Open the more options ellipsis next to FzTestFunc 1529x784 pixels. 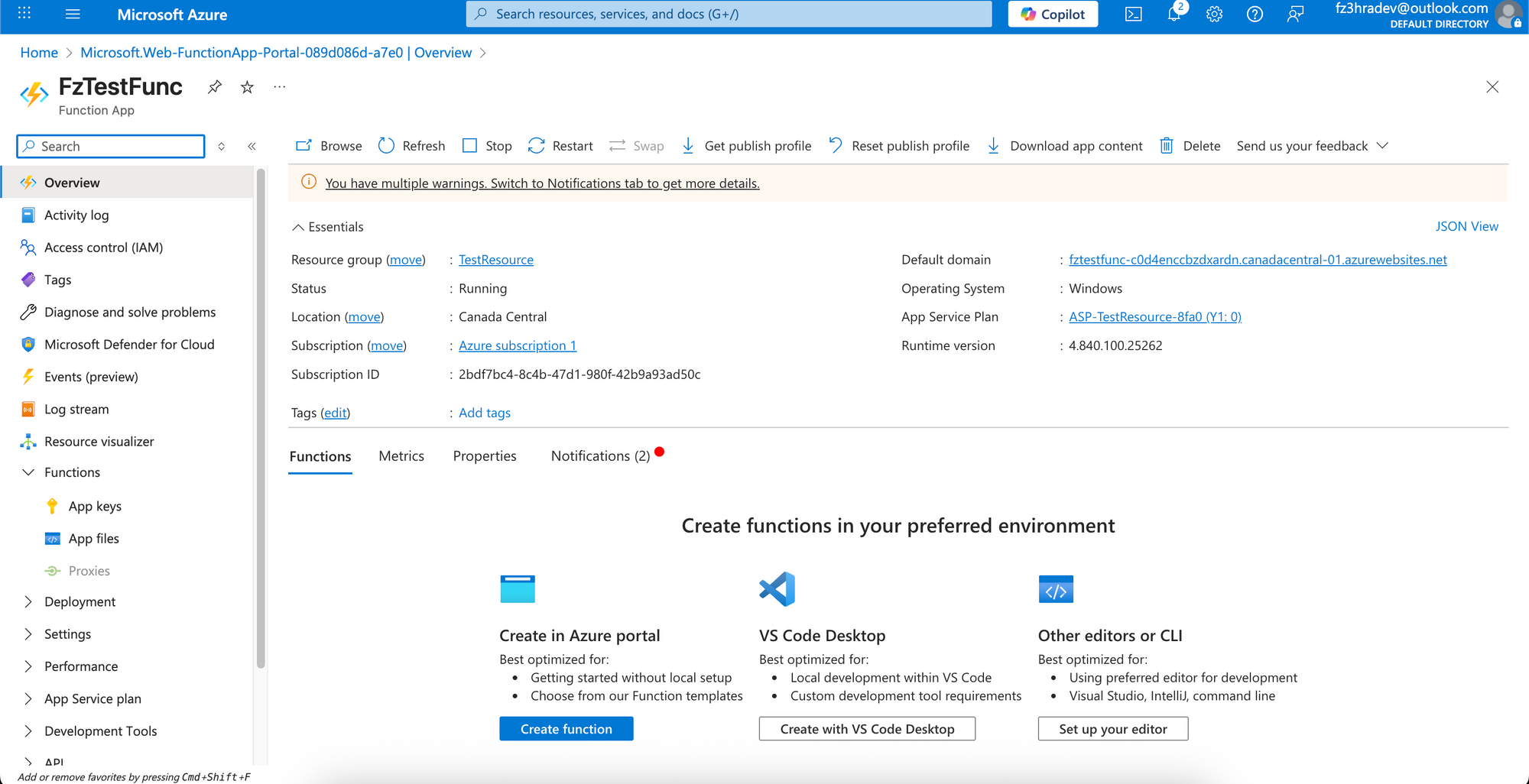coord(280,87)
